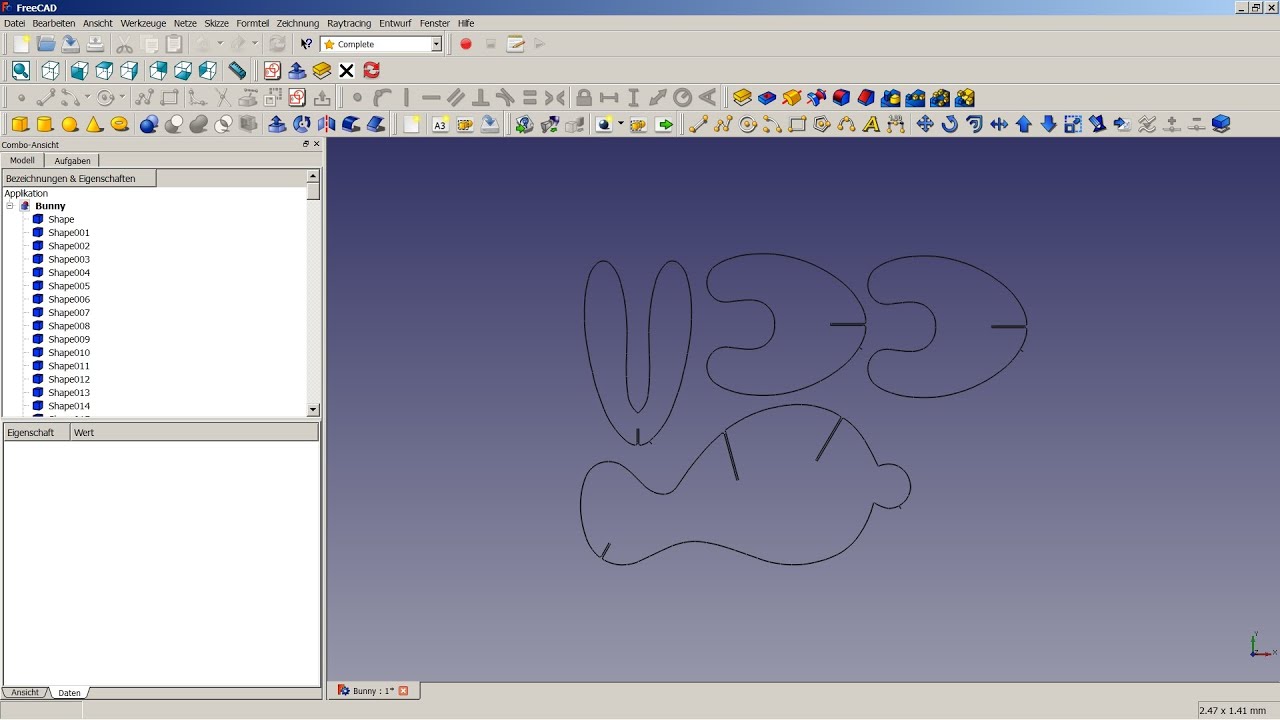Select the Draft Rotate tool
Image resolution: width=1280 pixels, height=720 pixels.
(x=950, y=124)
